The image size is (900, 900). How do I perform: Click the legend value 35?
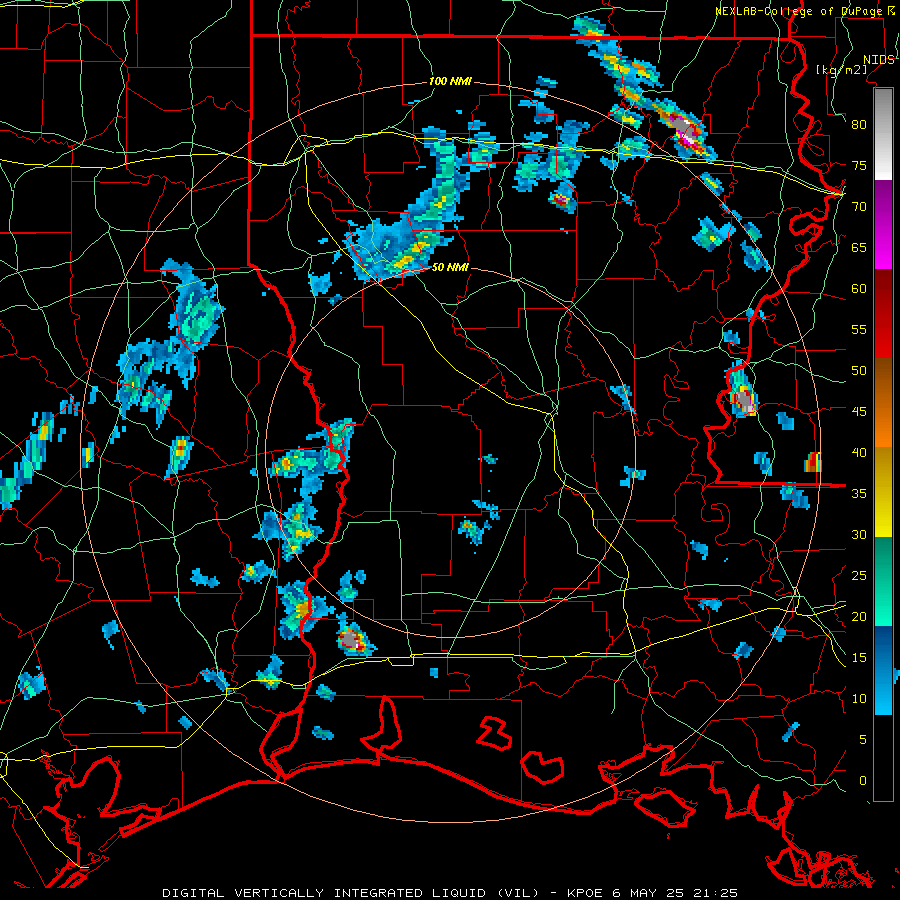point(859,494)
